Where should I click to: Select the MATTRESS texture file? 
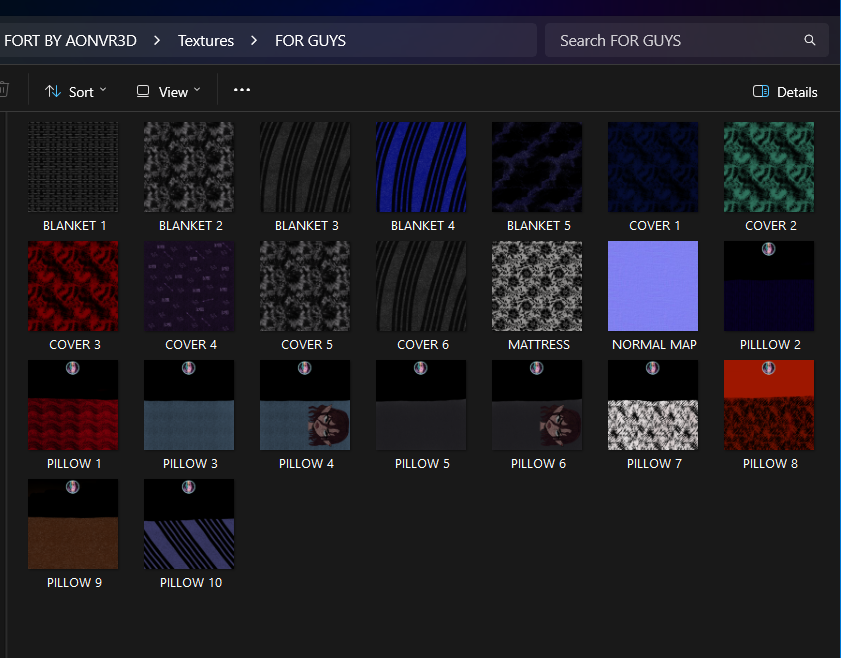click(x=537, y=287)
